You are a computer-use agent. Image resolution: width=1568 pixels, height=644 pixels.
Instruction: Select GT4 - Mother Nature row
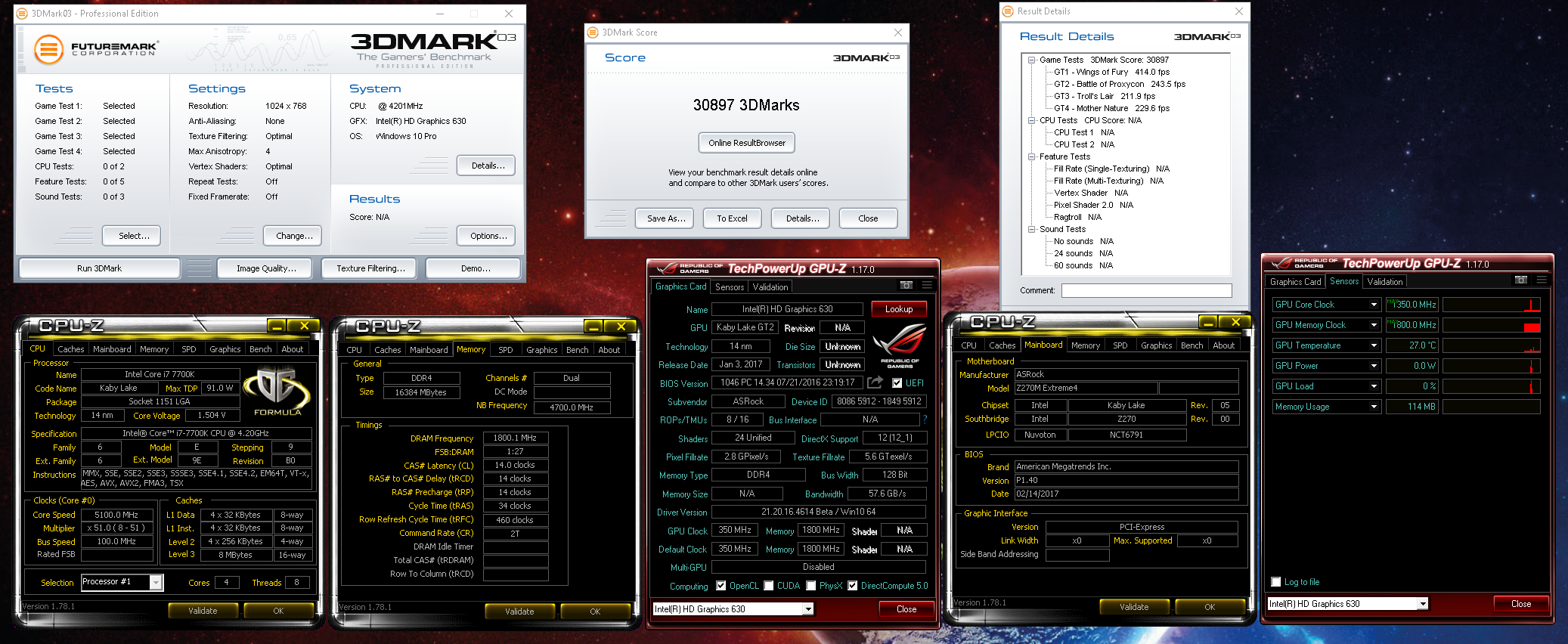(x=1111, y=108)
